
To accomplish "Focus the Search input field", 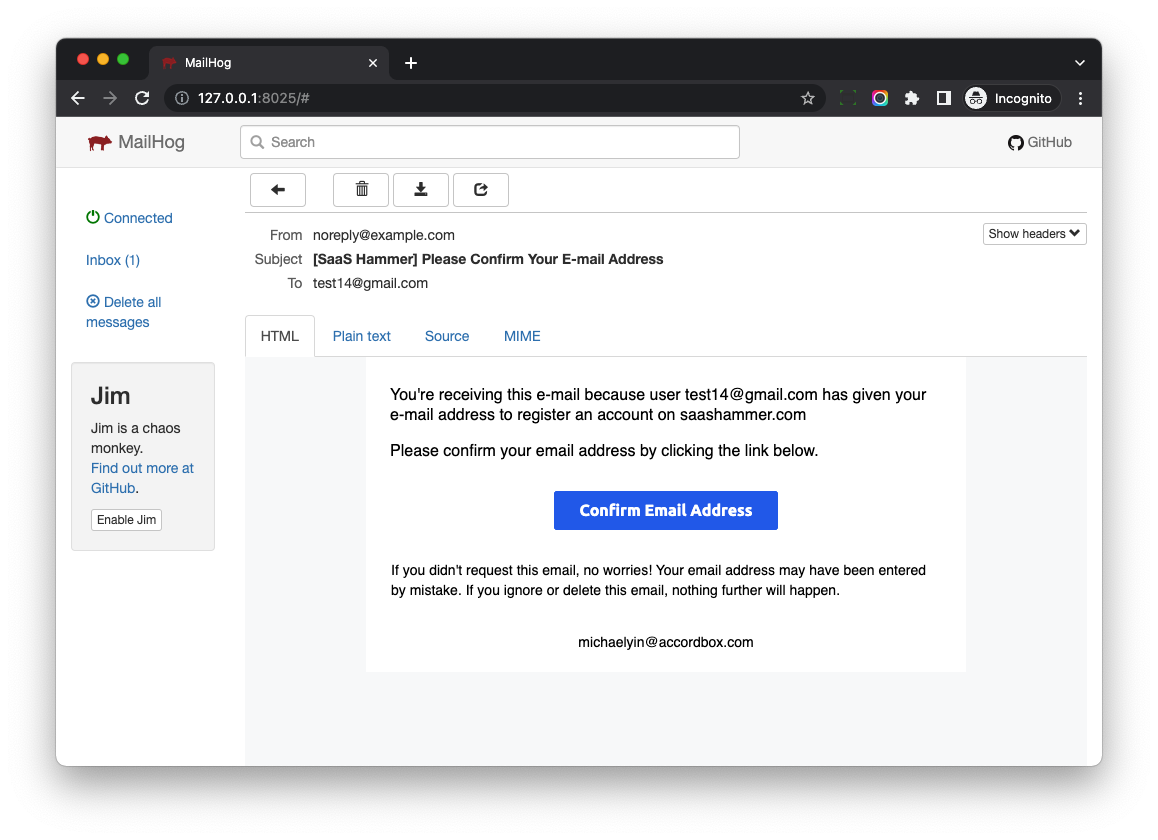I will point(490,142).
